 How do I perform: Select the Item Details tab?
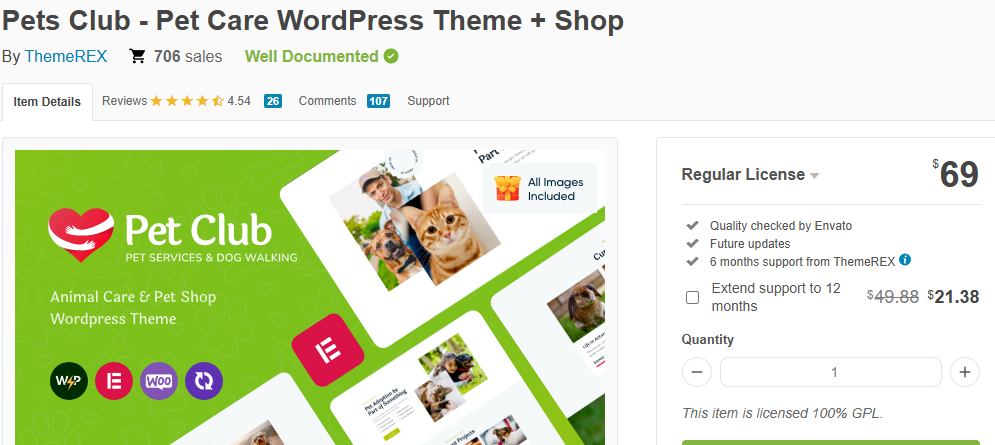tap(47, 102)
